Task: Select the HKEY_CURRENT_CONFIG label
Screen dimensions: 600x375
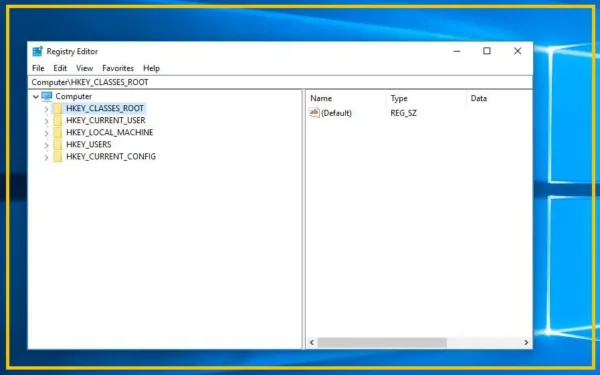Action: click(111, 157)
